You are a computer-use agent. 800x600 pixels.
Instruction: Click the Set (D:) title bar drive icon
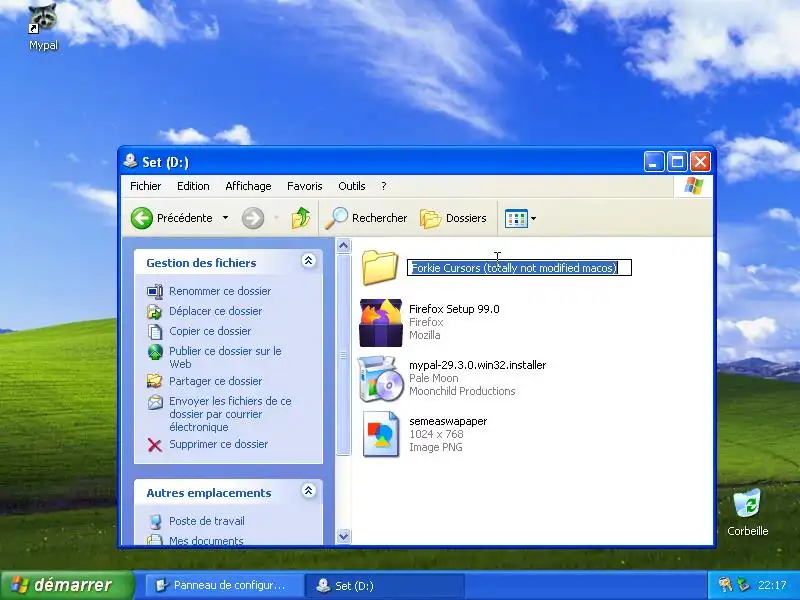click(x=130, y=161)
